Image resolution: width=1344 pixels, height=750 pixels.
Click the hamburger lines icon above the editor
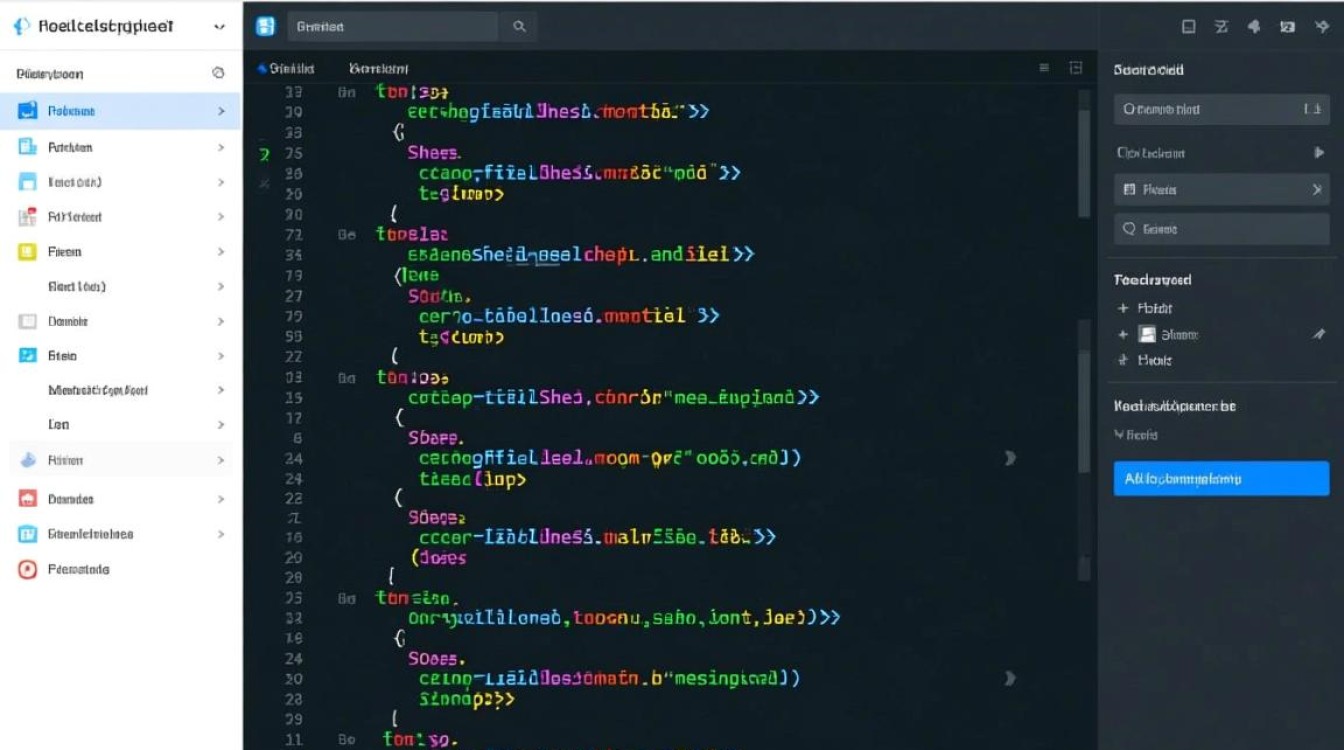(1044, 68)
